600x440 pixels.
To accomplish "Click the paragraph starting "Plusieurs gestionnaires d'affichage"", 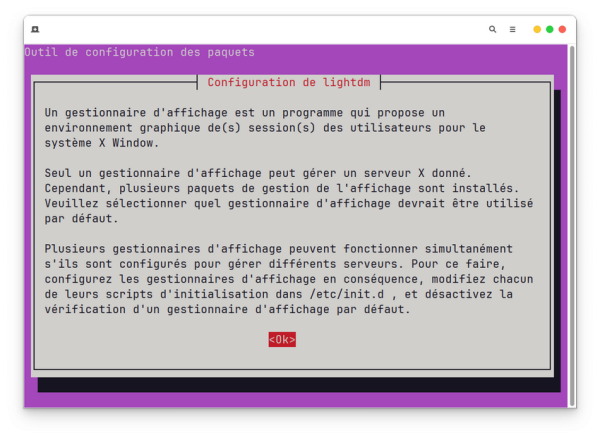I will (280, 279).
